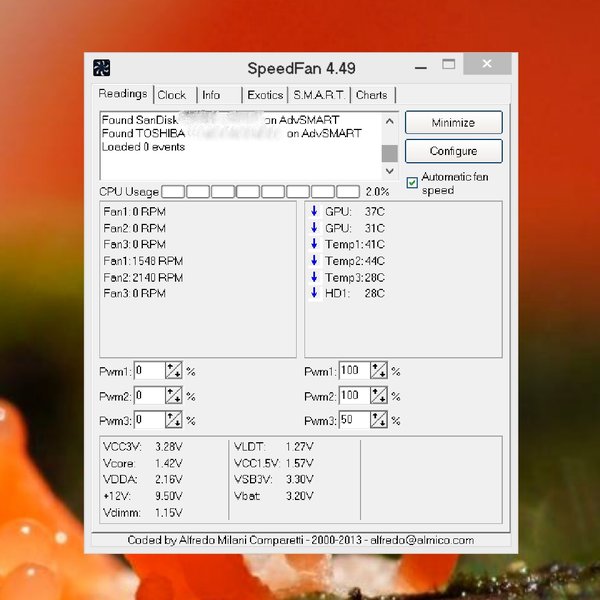600x600 pixels.
Task: Click the alfredo@almico.com status bar text
Action: (422, 540)
